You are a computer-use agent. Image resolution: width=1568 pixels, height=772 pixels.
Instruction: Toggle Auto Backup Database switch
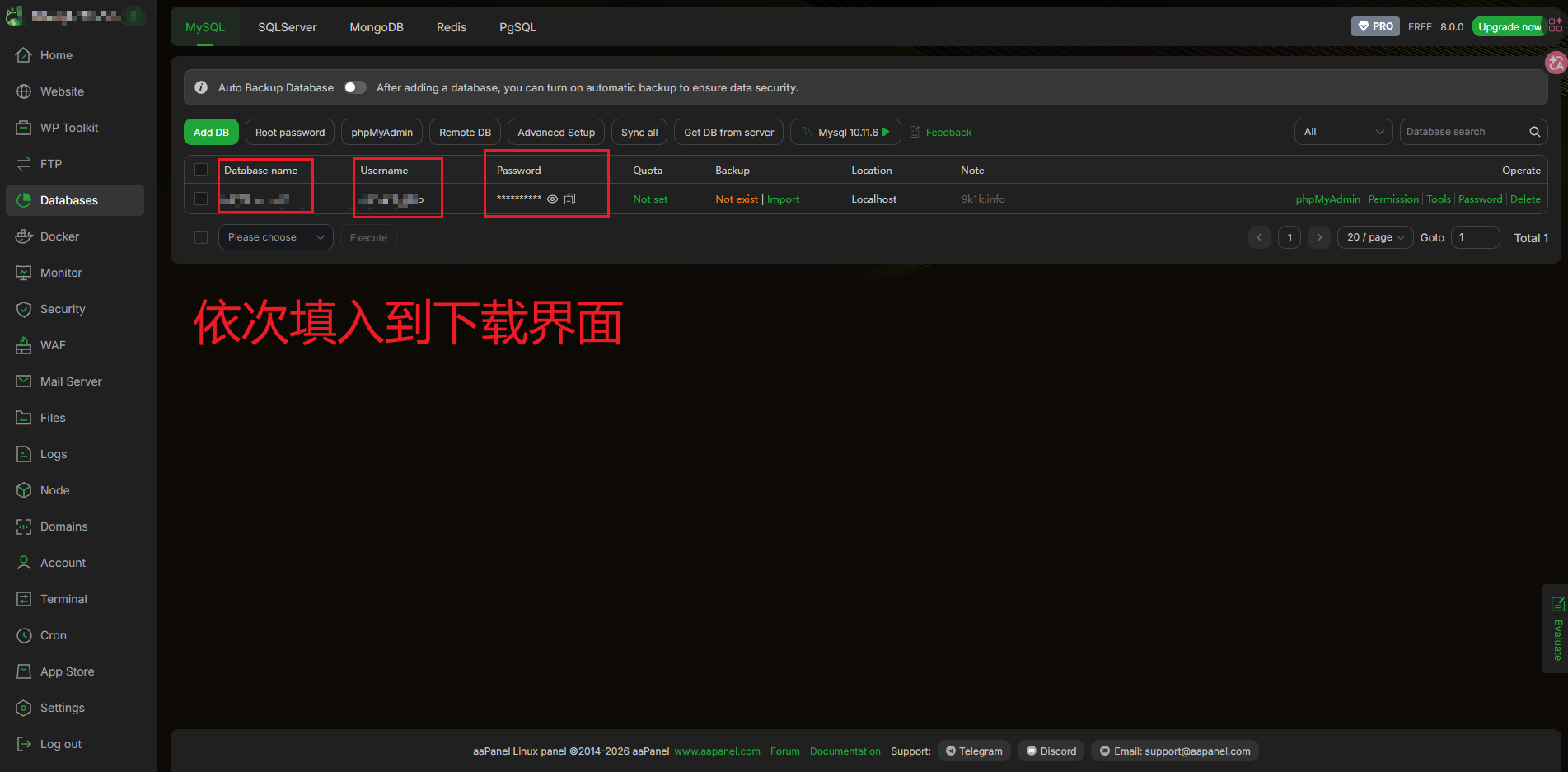click(x=355, y=87)
